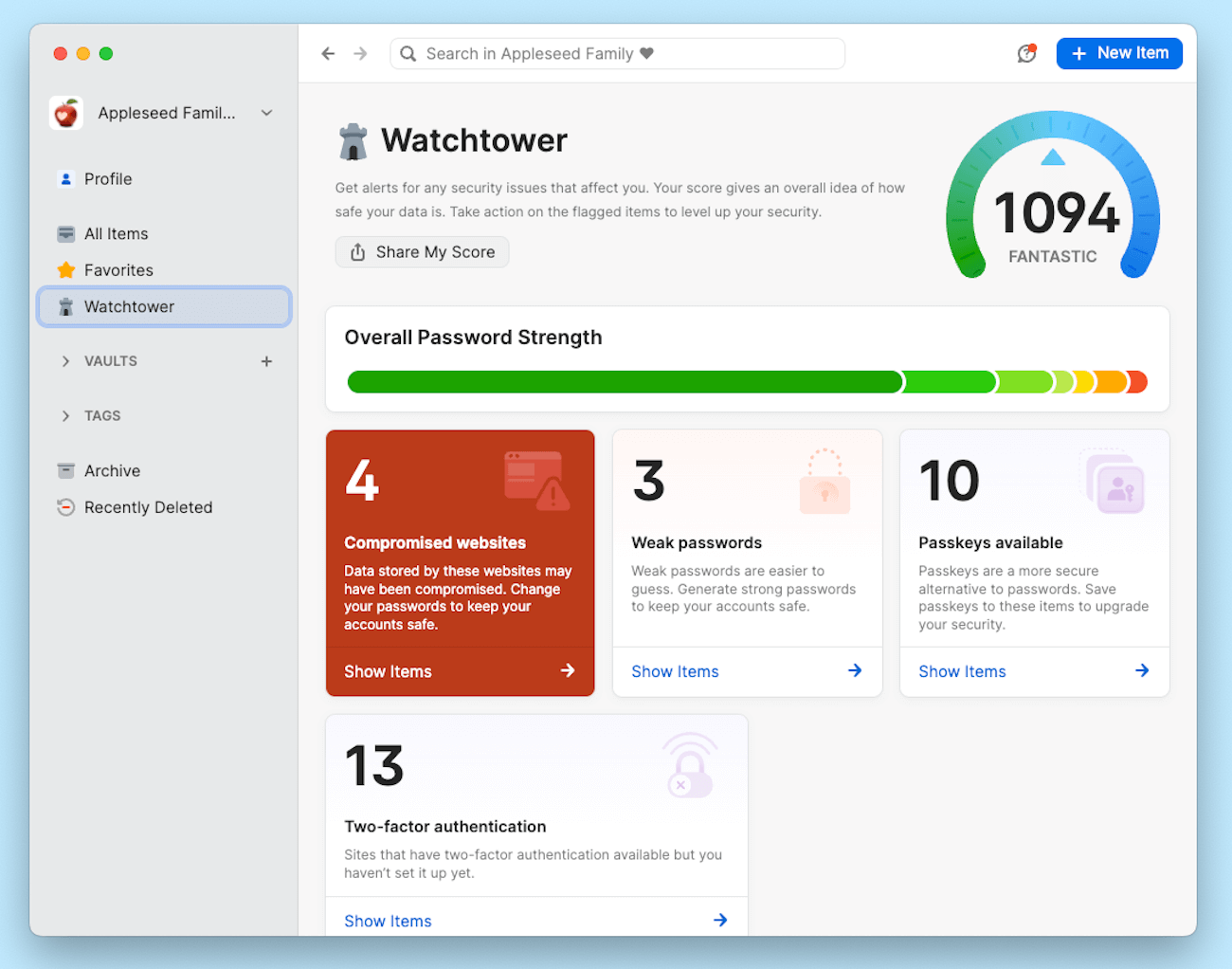Click the Recently Deleted restore icon
The height and width of the screenshot is (969, 1232).
coord(64,507)
